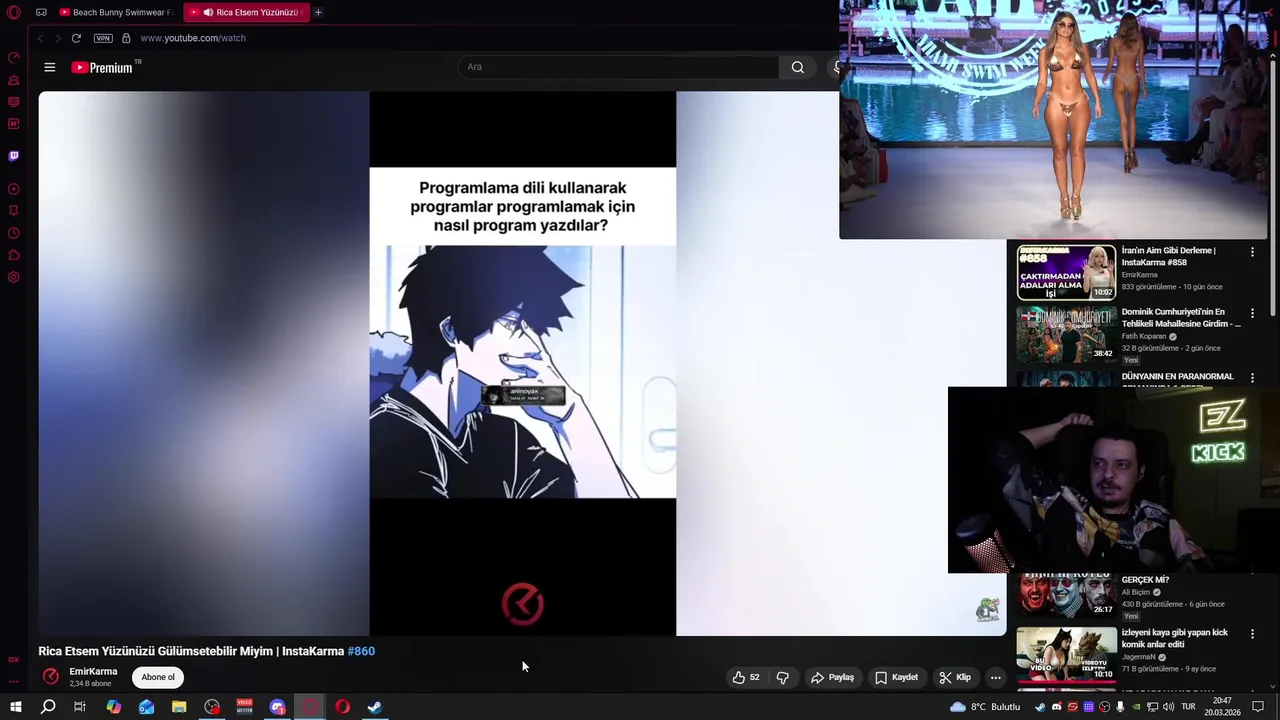
Task: Open options for İran'ın Aim Gibi video
Action: tap(1252, 253)
